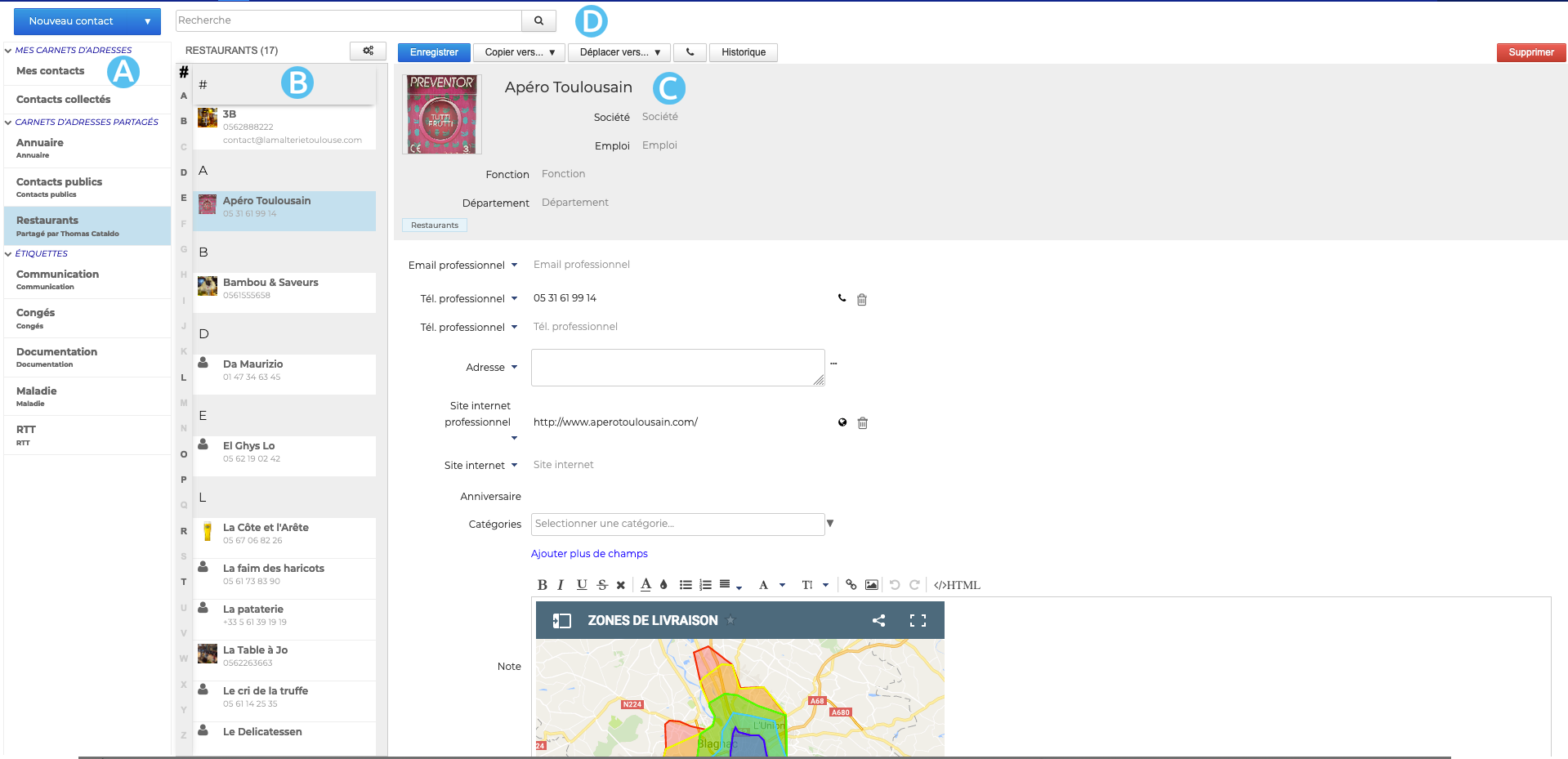Open the contact list settings gears
1568x759 pixels.
tap(368, 51)
